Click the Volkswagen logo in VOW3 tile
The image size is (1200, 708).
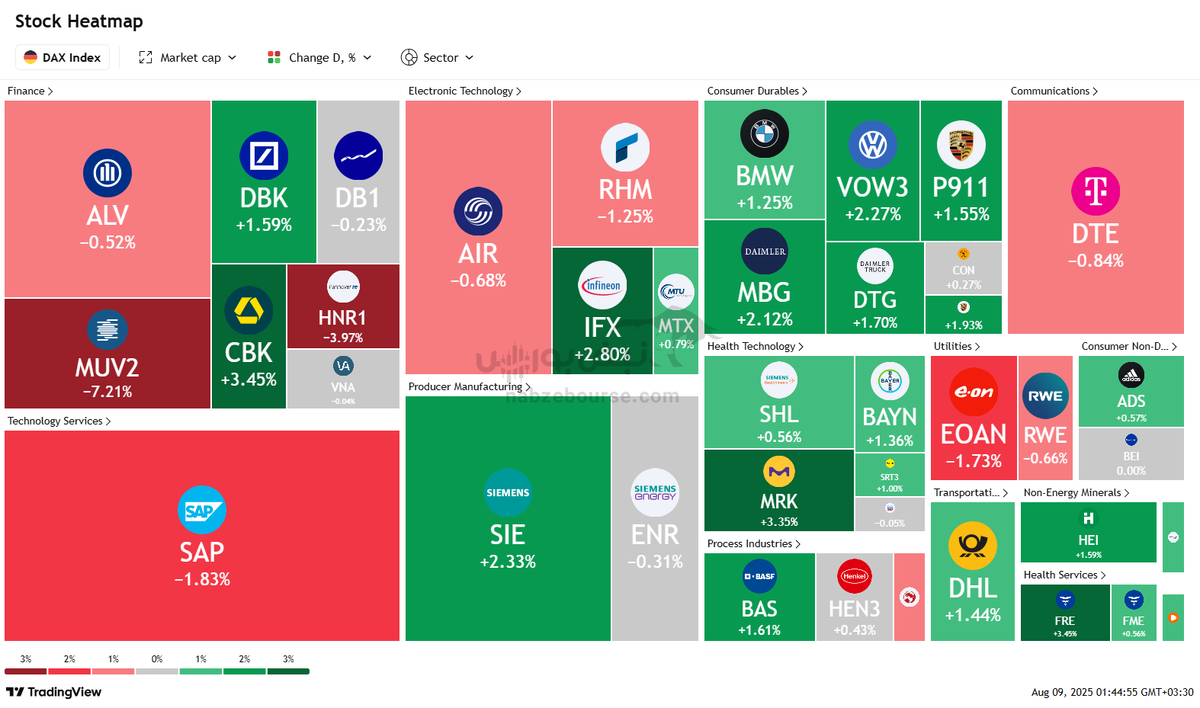[873, 146]
